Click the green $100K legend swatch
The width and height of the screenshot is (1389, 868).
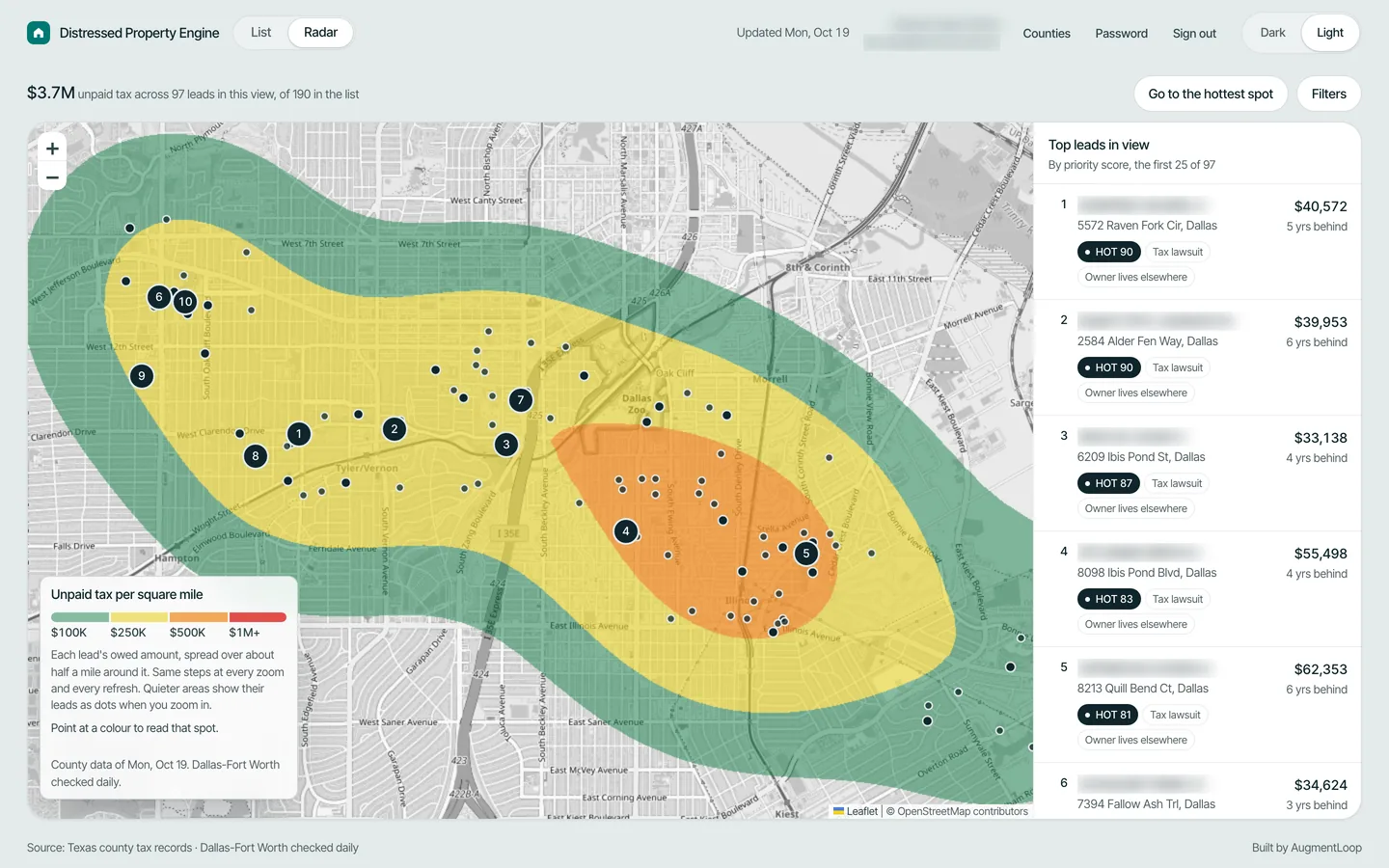(x=80, y=617)
